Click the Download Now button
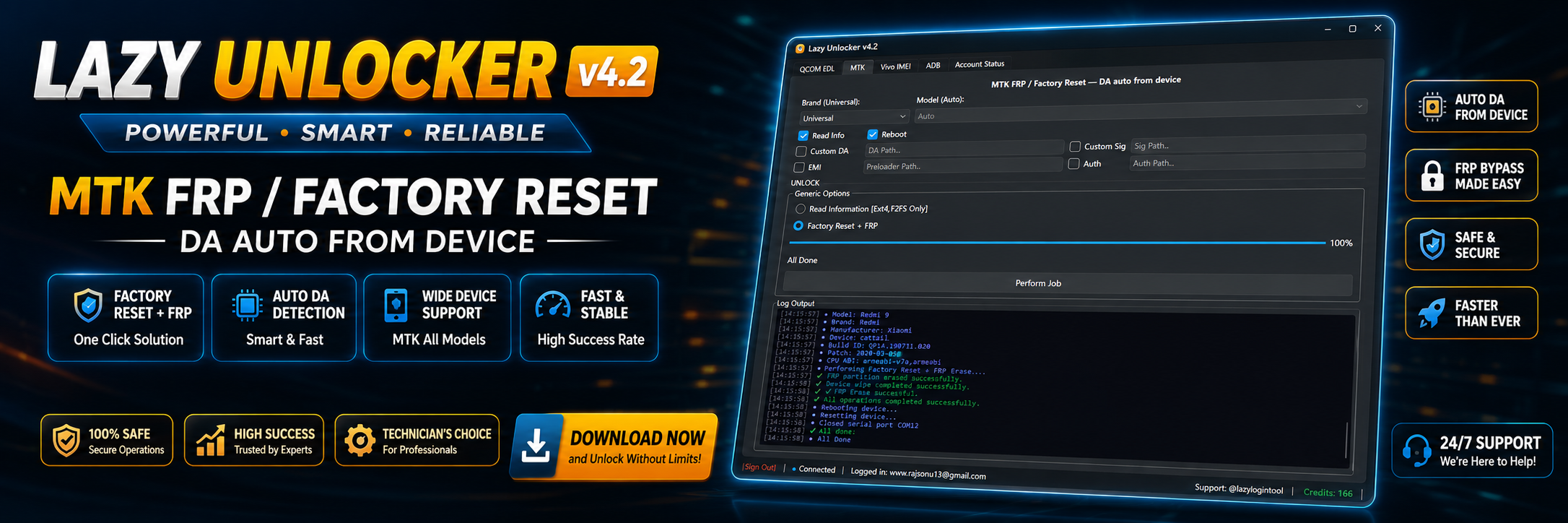This screenshot has width=1568, height=523. point(614,447)
